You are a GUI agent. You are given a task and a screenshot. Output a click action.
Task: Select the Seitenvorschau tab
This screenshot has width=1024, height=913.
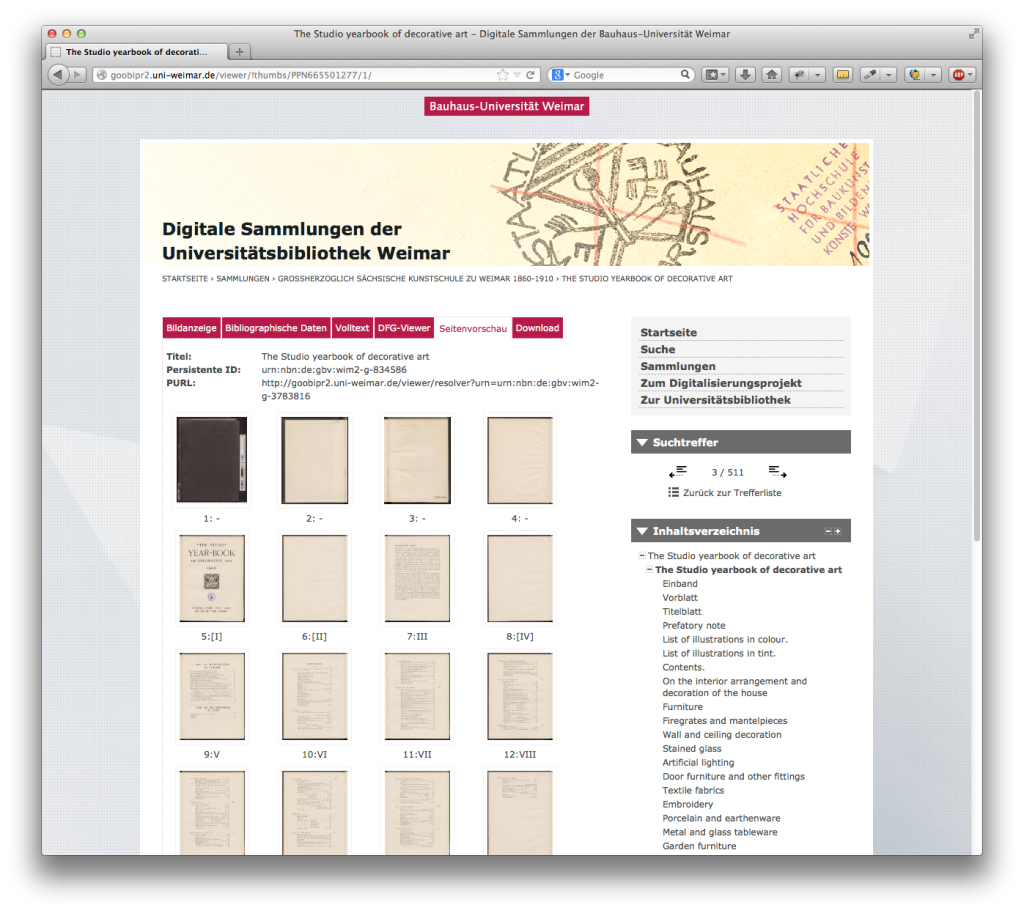coord(473,328)
